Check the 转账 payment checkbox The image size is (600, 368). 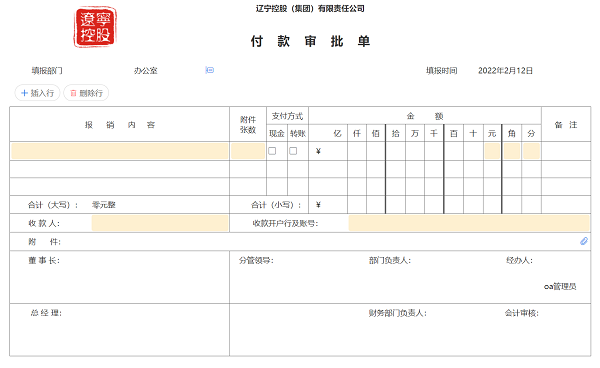[293, 151]
